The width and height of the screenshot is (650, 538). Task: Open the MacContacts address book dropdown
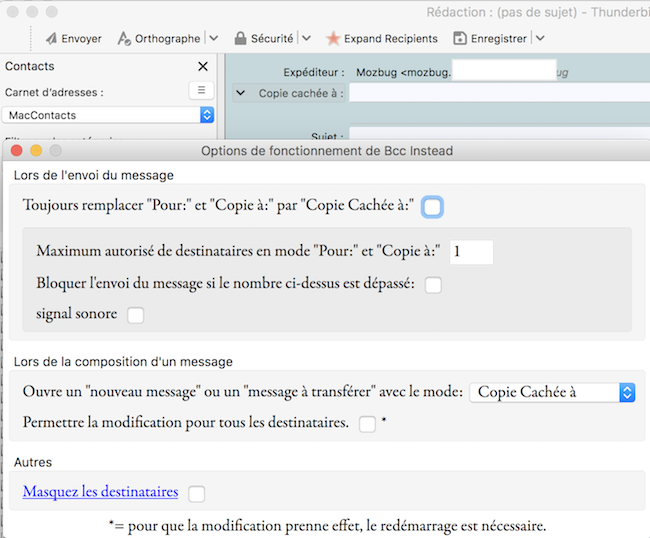(x=108, y=115)
